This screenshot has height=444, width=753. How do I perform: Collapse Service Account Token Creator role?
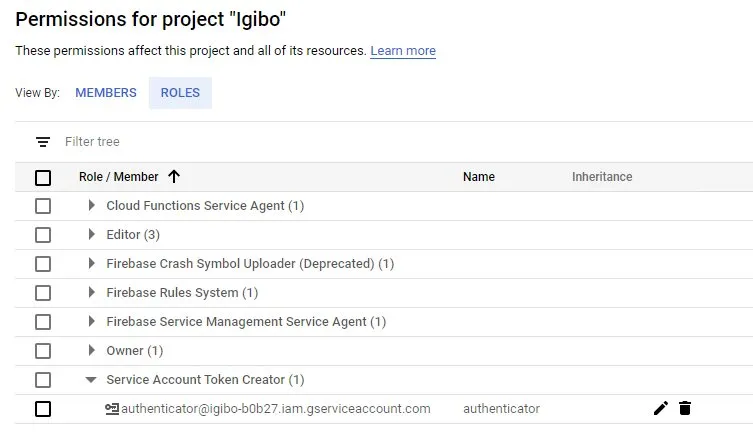tap(91, 380)
